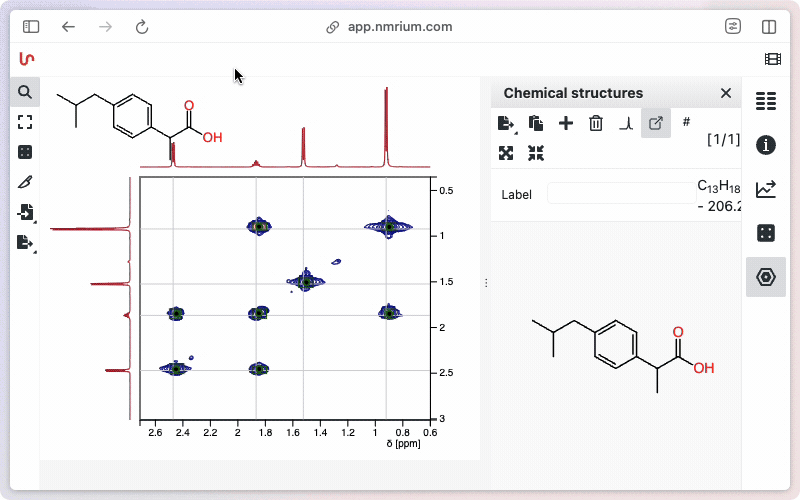Click the predict spectra peak icon

(626, 123)
